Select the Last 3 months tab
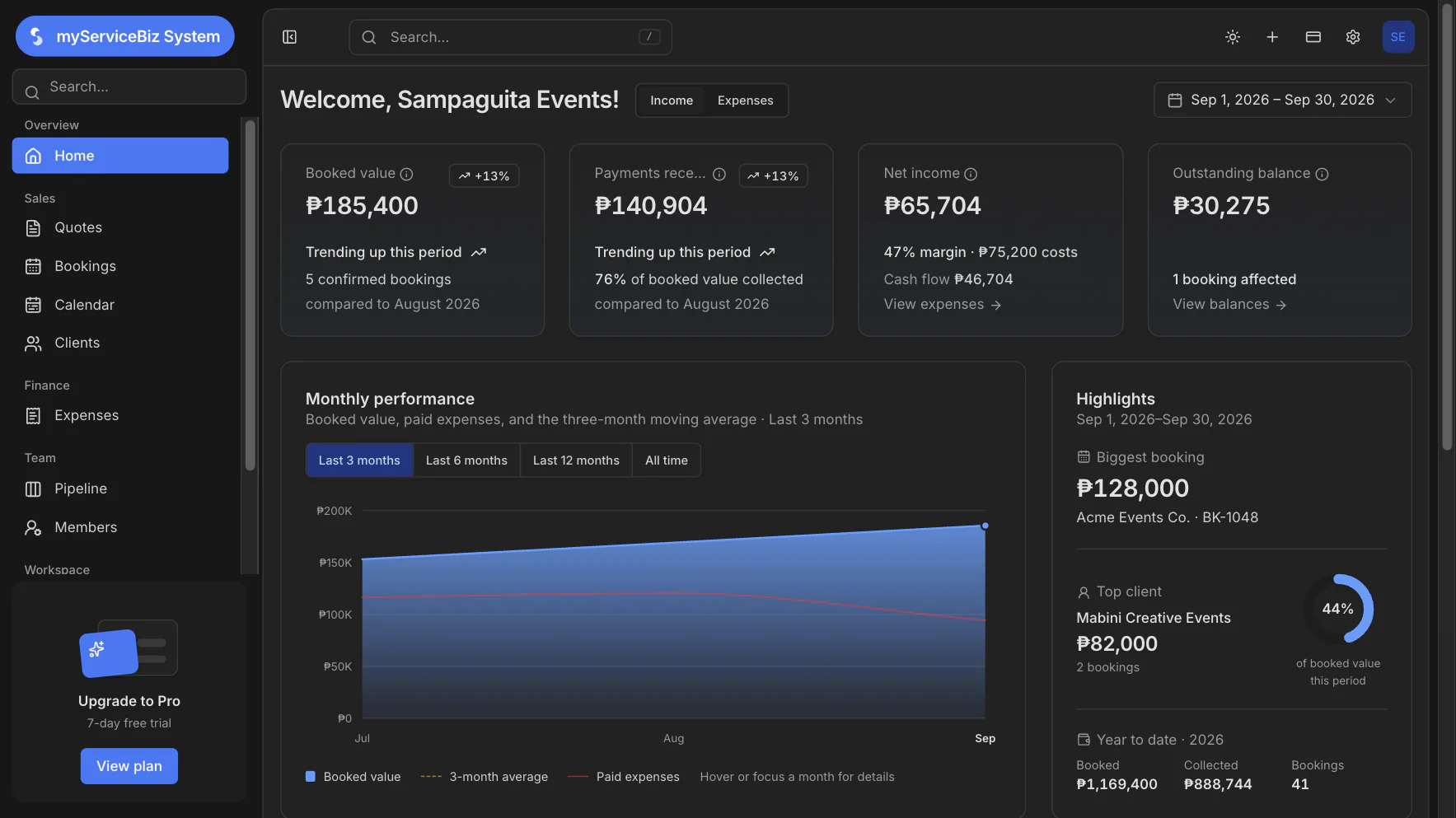This screenshot has height=818, width=1456. click(x=359, y=460)
